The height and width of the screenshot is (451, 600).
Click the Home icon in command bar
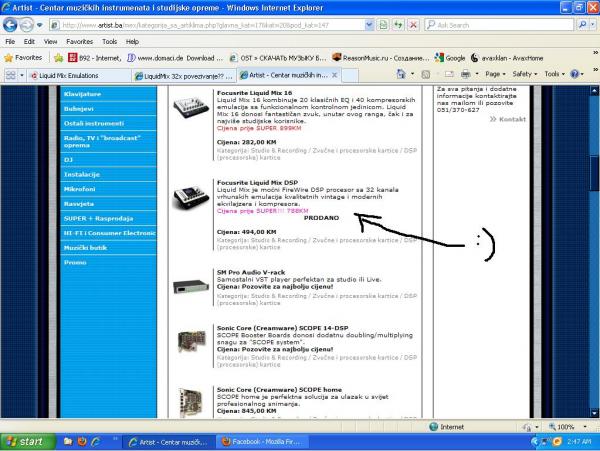(x=401, y=74)
